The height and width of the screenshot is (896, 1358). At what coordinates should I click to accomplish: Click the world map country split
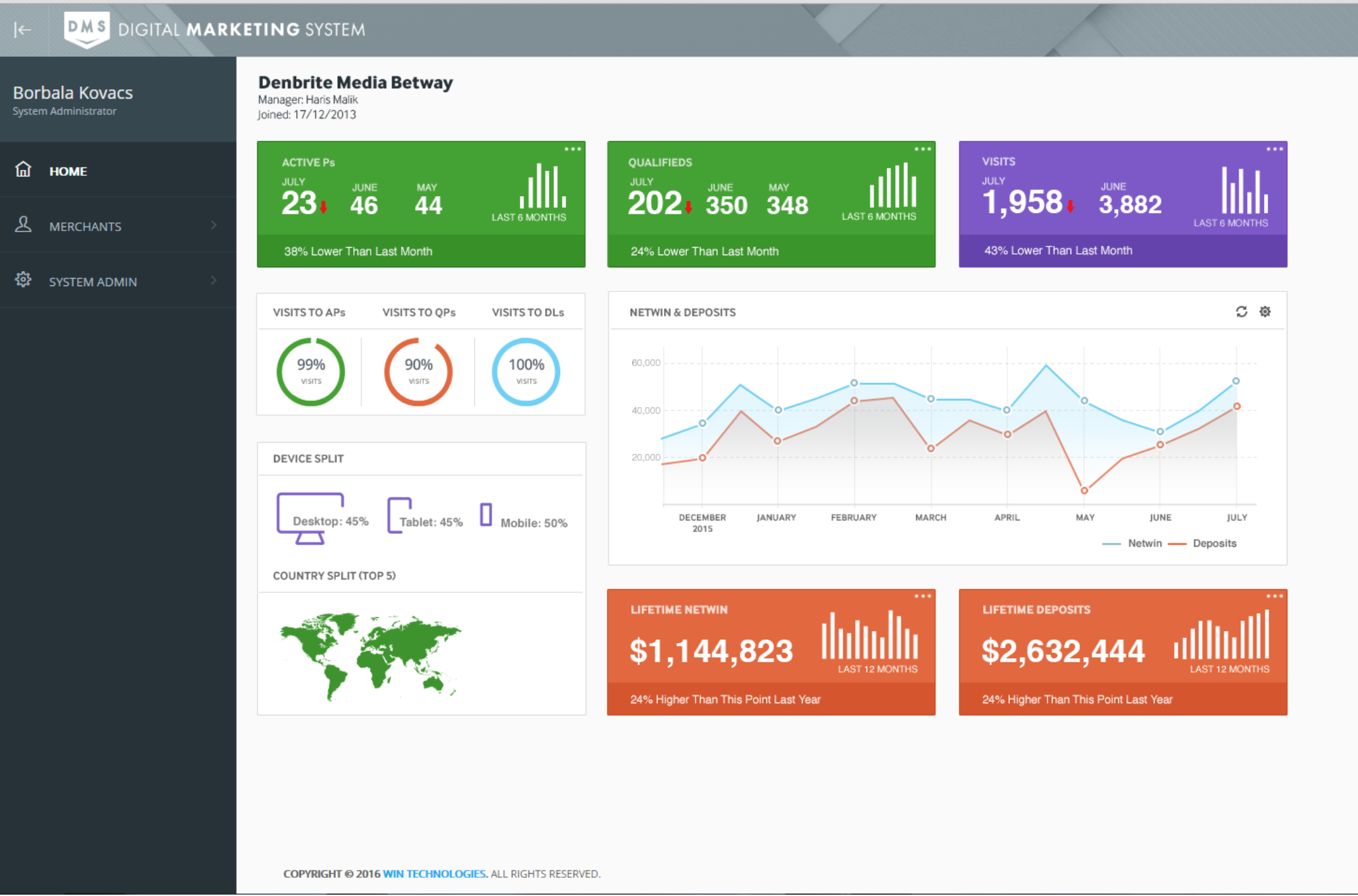[371, 656]
